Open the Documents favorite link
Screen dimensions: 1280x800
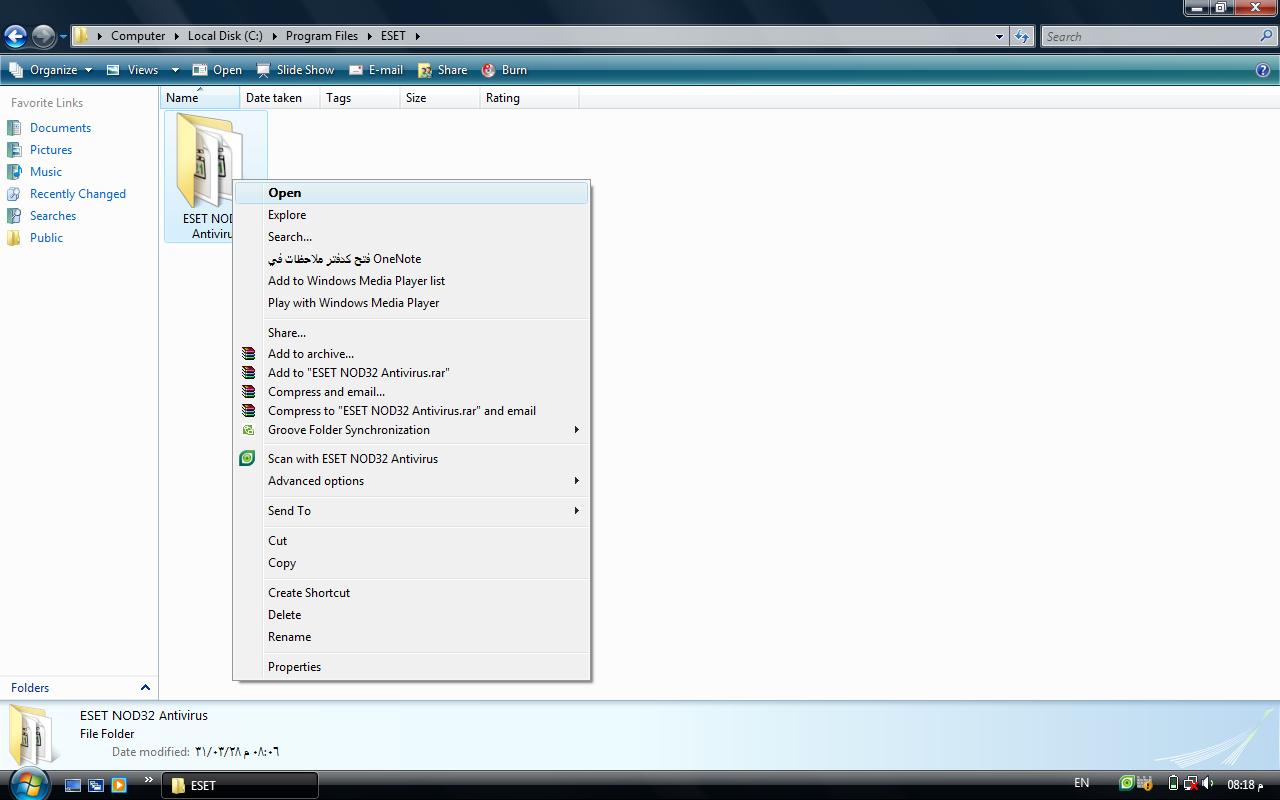(60, 128)
